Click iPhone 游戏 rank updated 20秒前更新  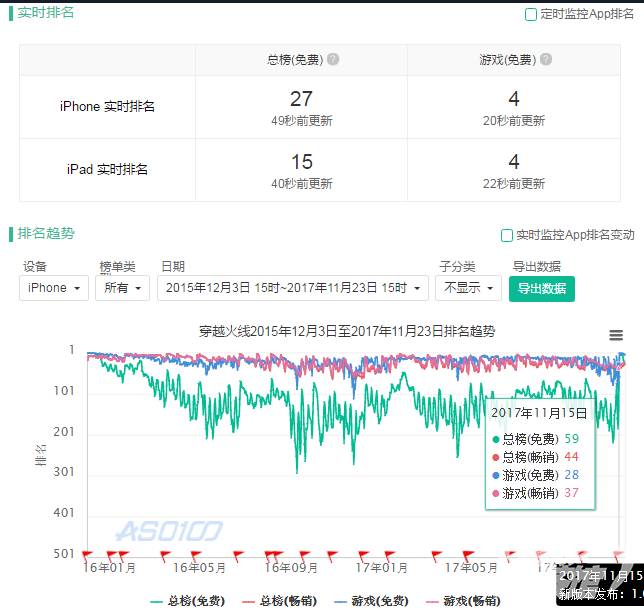coord(514,121)
